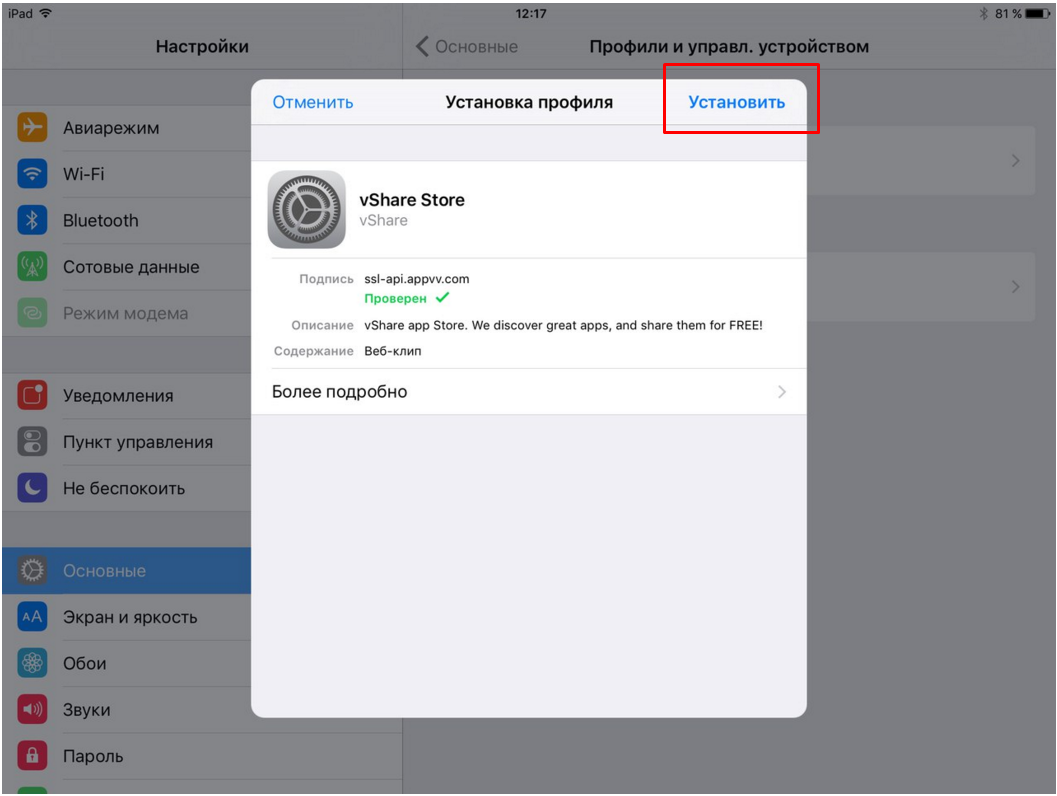The image size is (1057, 796).
Task: Tap the Звуки speaker icon
Action: [32, 710]
